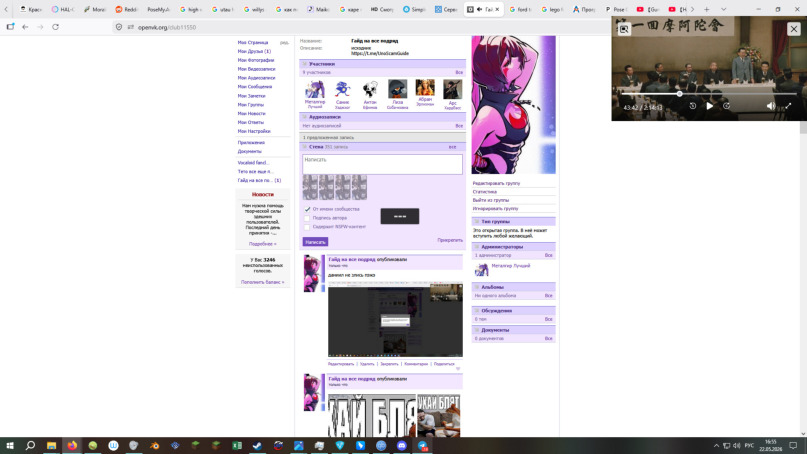Click the 'Написать' post text field
This screenshot has width=807, height=454.
tap(382, 164)
